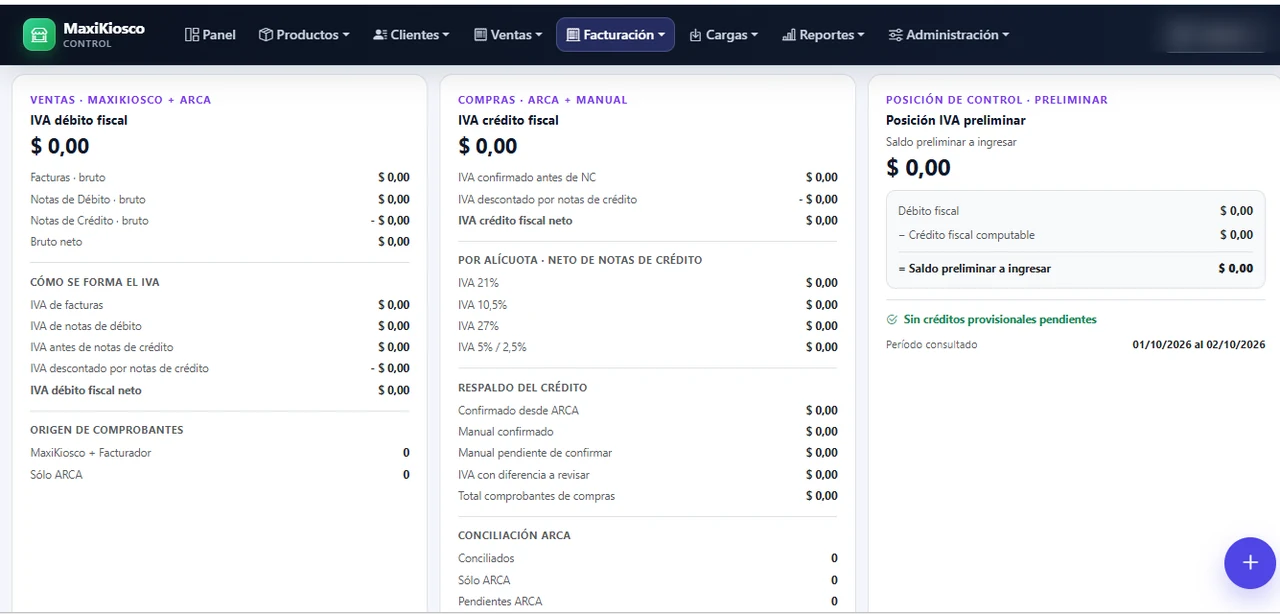The height and width of the screenshot is (614, 1280).
Task: Click the green MaxiKiosco store logo icon
Action: tap(39, 34)
